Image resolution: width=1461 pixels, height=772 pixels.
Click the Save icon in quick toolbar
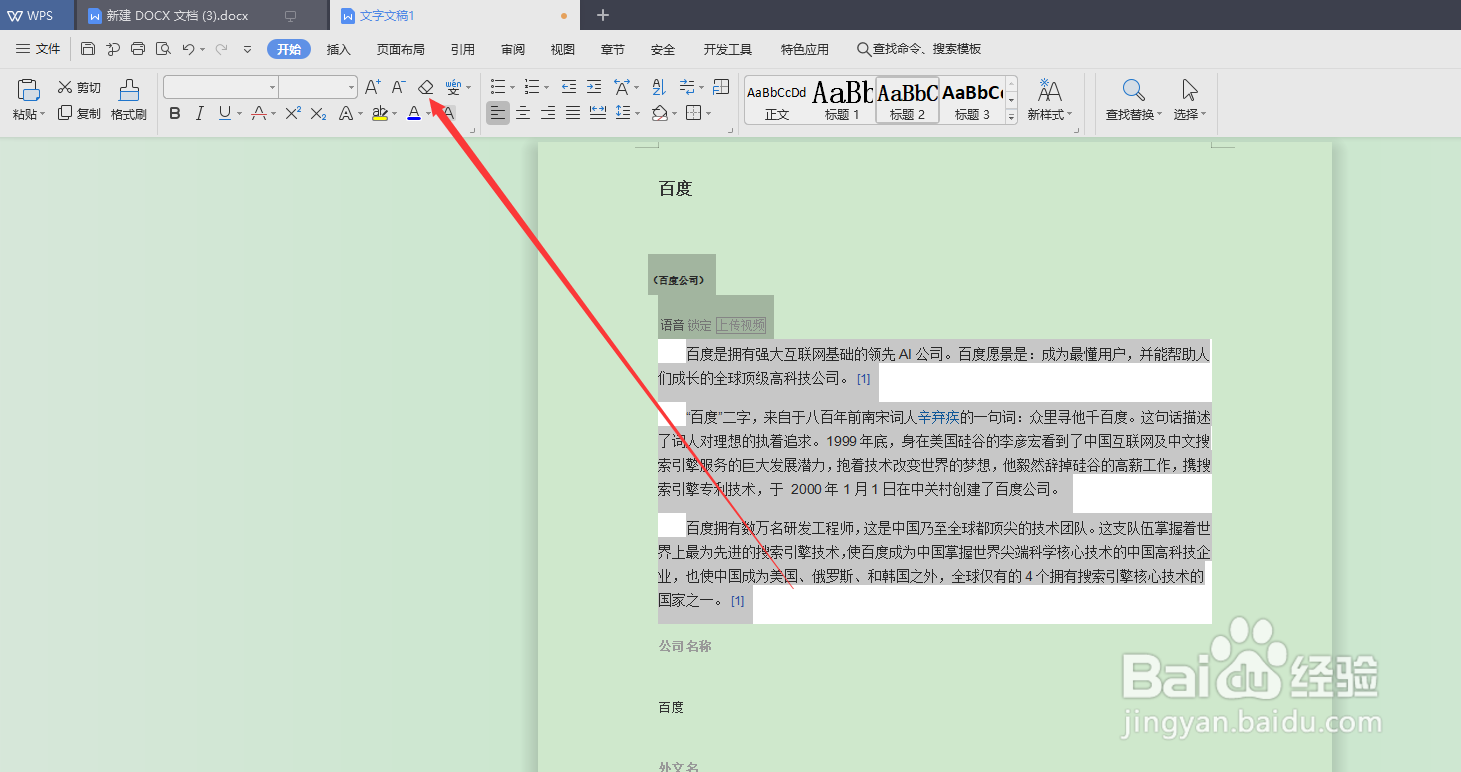(88, 49)
